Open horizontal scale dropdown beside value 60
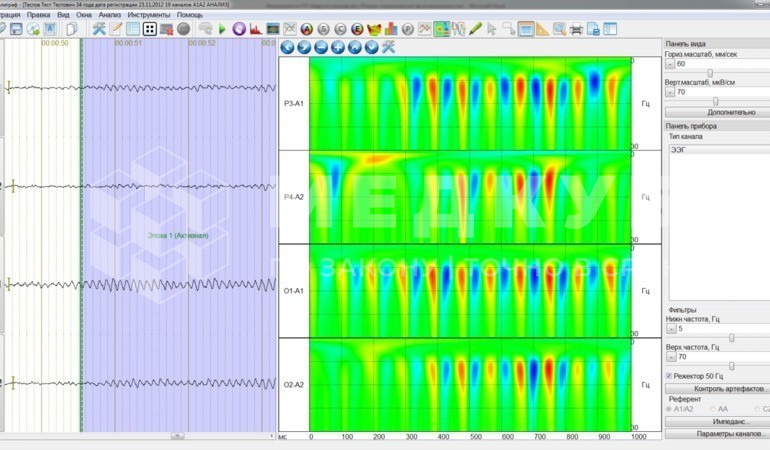This screenshot has height=450, width=770. click(x=670, y=64)
